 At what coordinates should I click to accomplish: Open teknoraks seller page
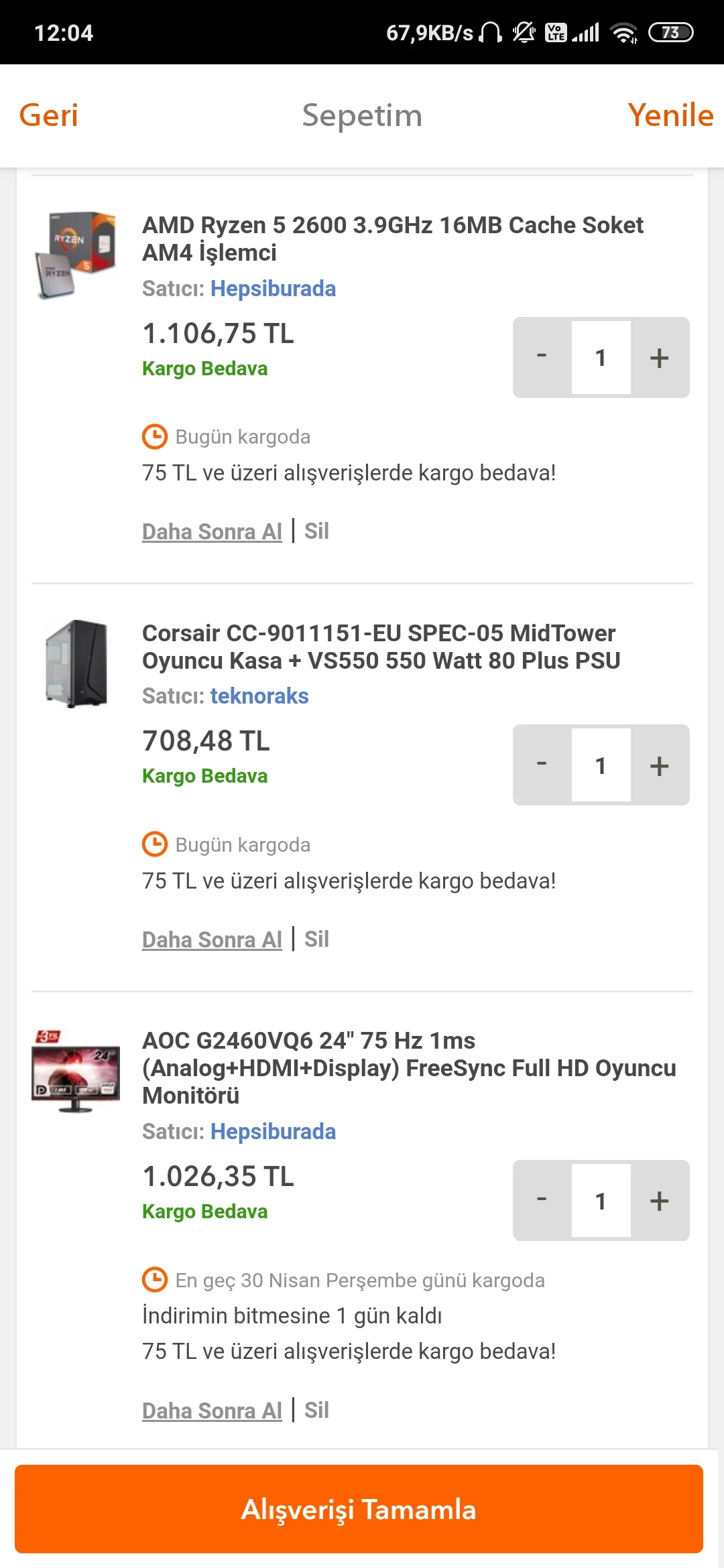coord(259,696)
